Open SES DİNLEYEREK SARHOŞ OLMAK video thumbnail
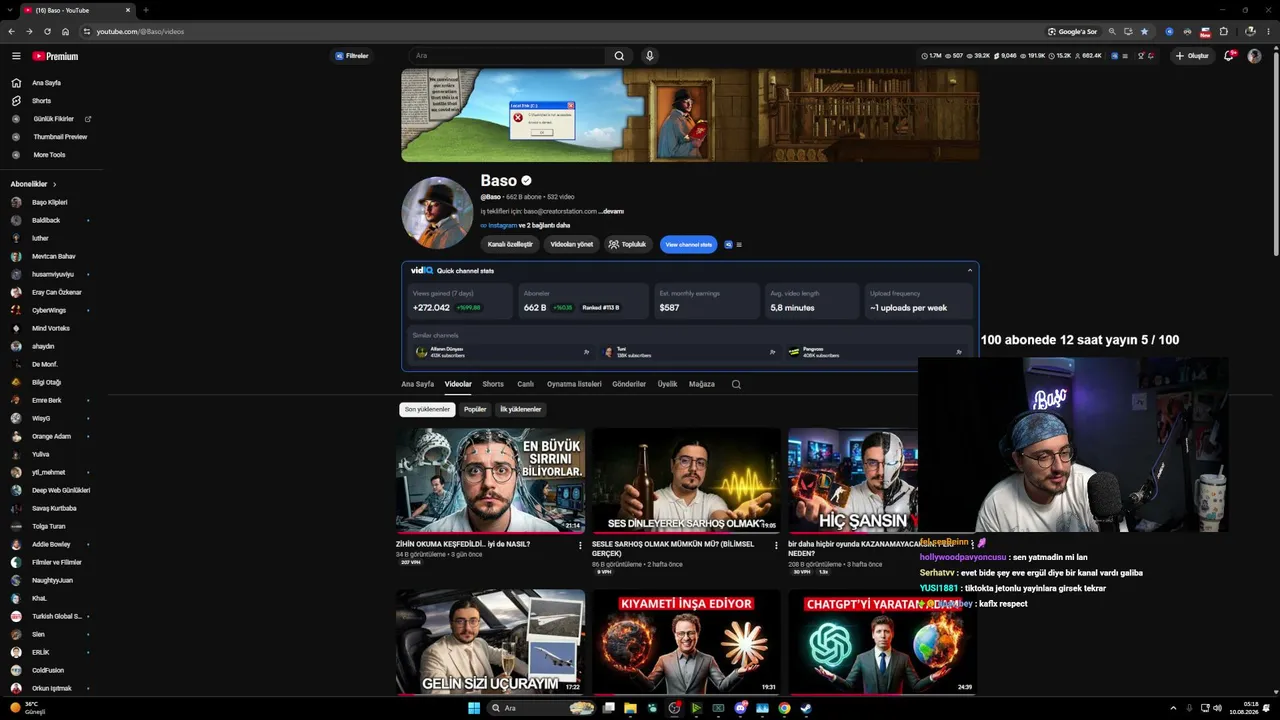This screenshot has width=1280, height=720. coord(686,481)
